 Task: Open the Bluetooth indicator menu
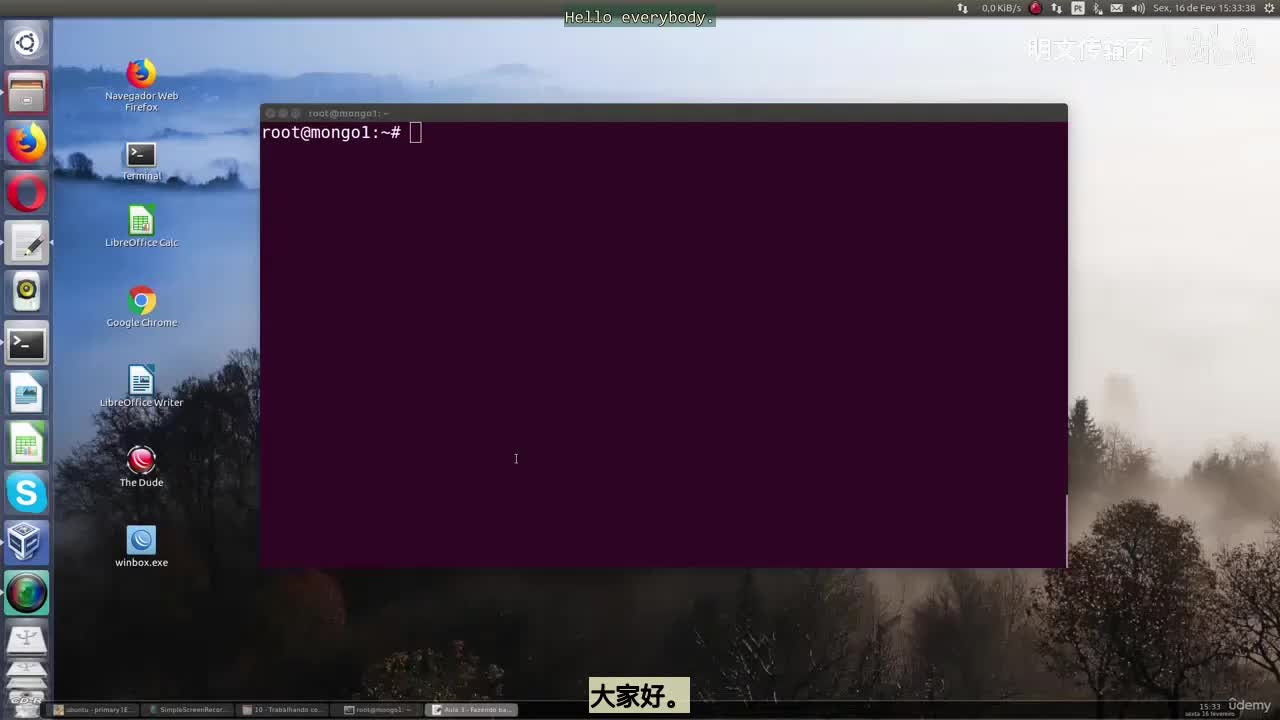(x=1098, y=8)
